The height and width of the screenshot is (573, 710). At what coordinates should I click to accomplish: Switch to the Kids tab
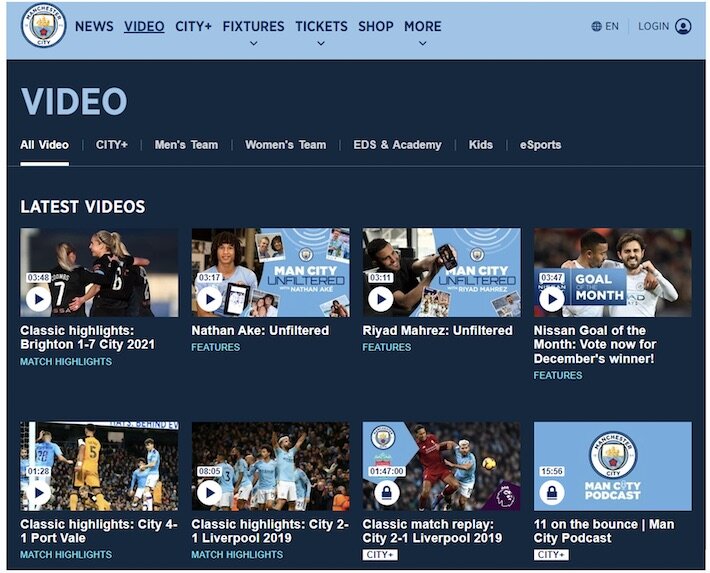tap(480, 145)
